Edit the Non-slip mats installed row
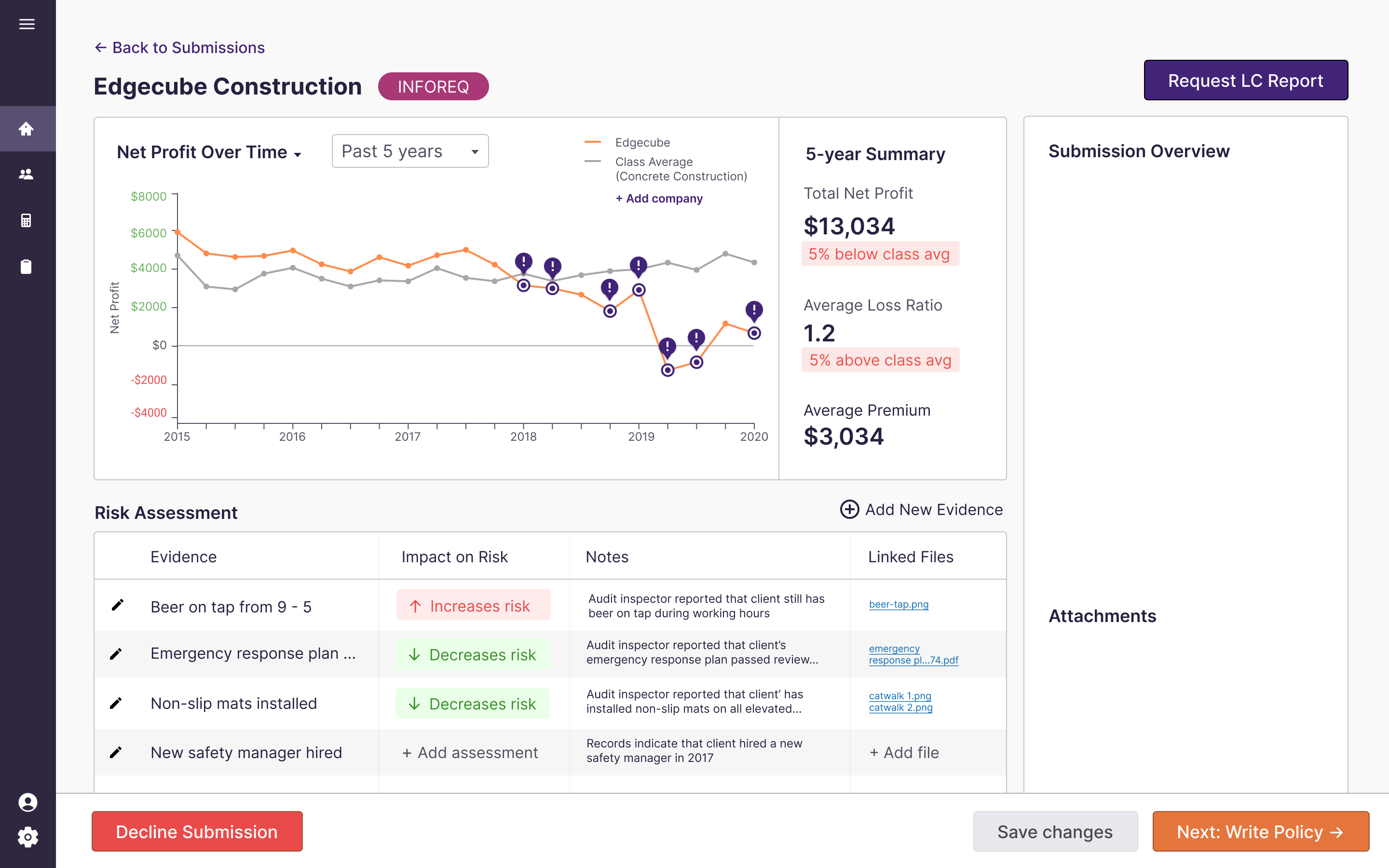1389x868 pixels. point(116,703)
